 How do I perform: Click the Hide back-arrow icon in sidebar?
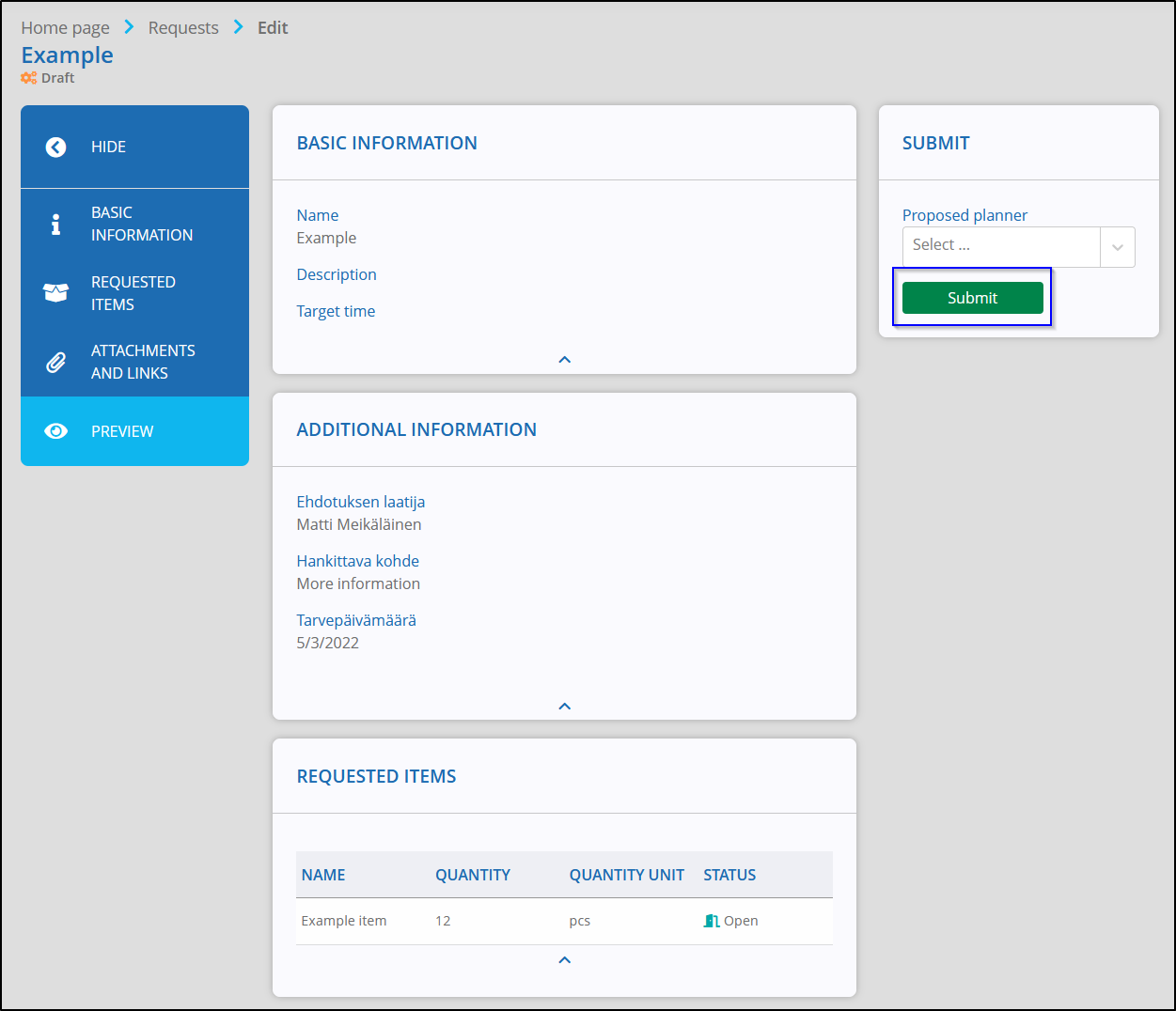click(x=55, y=147)
